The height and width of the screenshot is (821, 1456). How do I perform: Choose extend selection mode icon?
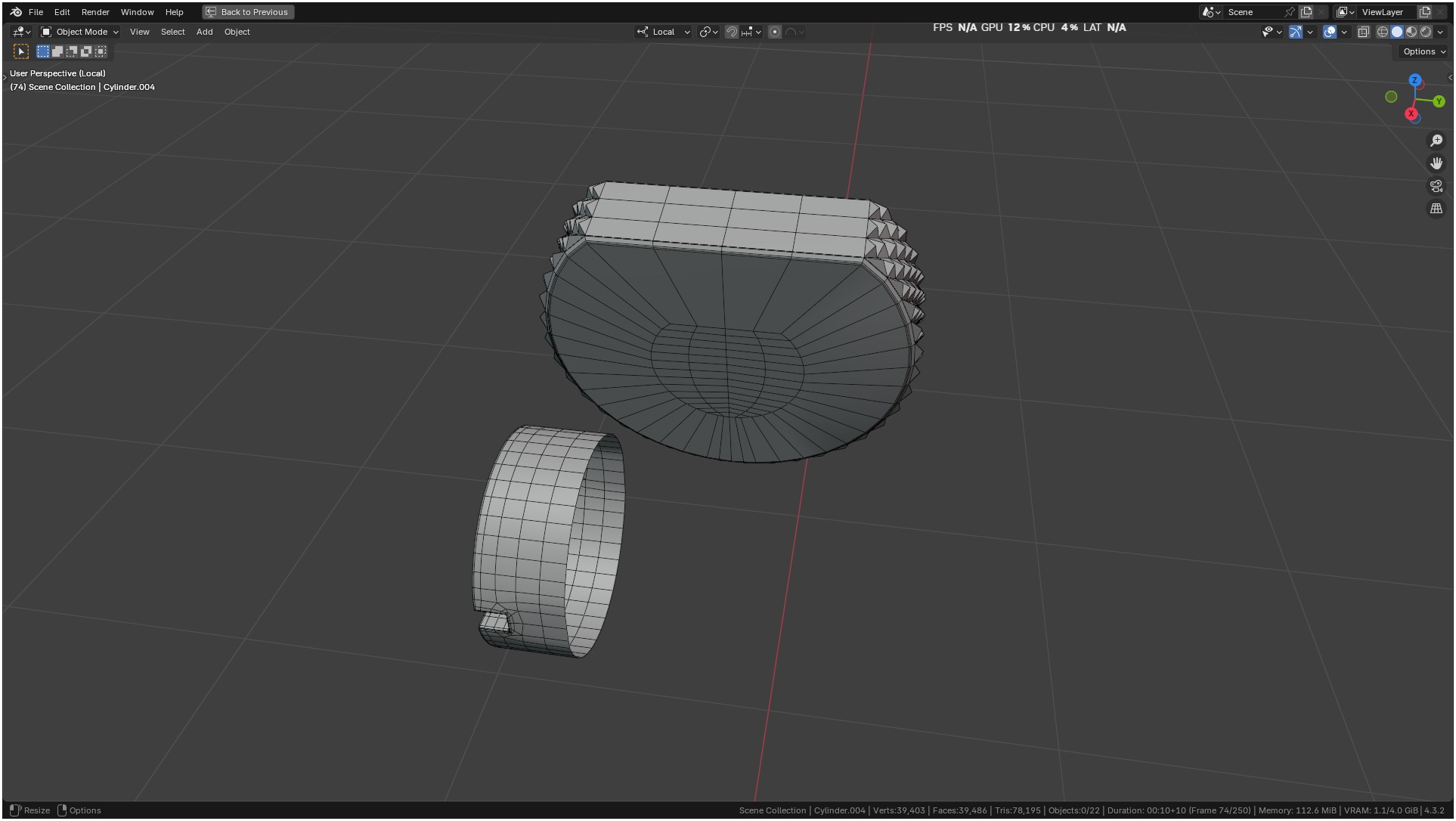point(57,51)
